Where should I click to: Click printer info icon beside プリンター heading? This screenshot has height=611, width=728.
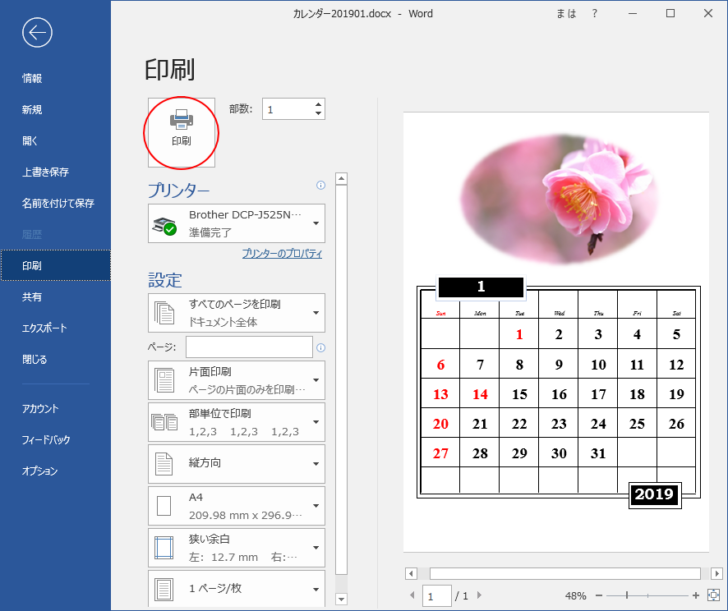[320, 185]
